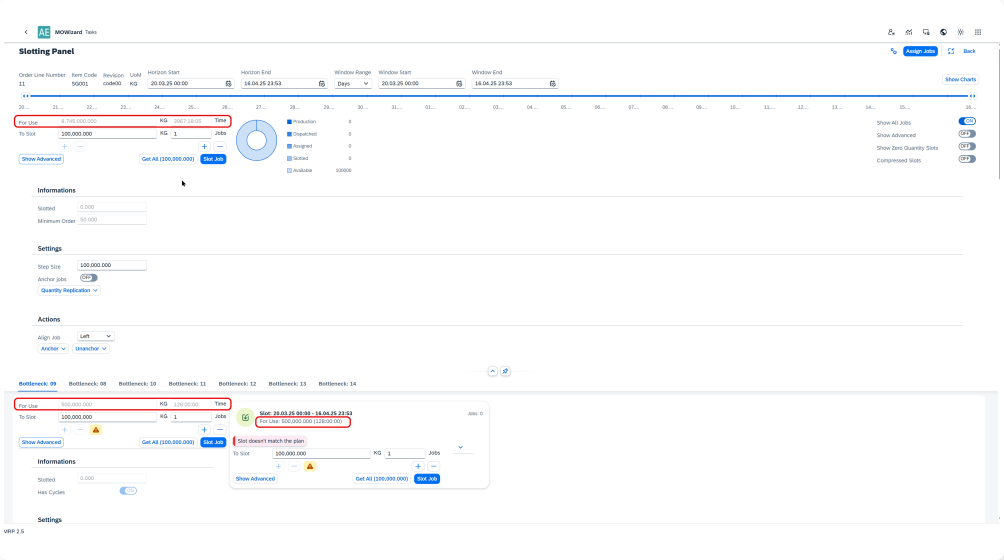Click the full screen toggle icon
Viewport: 1004px width, 560px height.
[951, 51]
